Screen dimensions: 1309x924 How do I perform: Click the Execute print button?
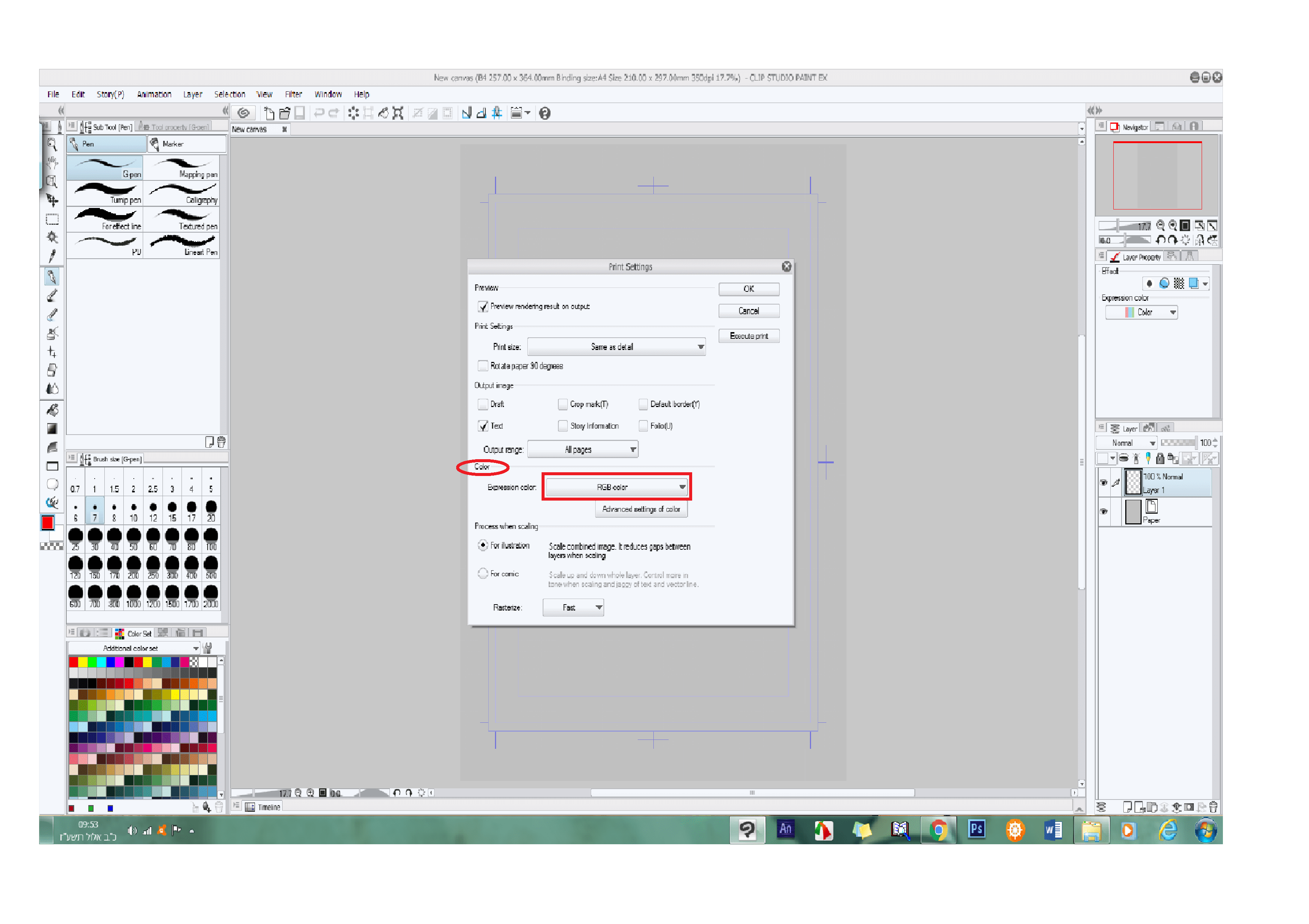click(748, 336)
